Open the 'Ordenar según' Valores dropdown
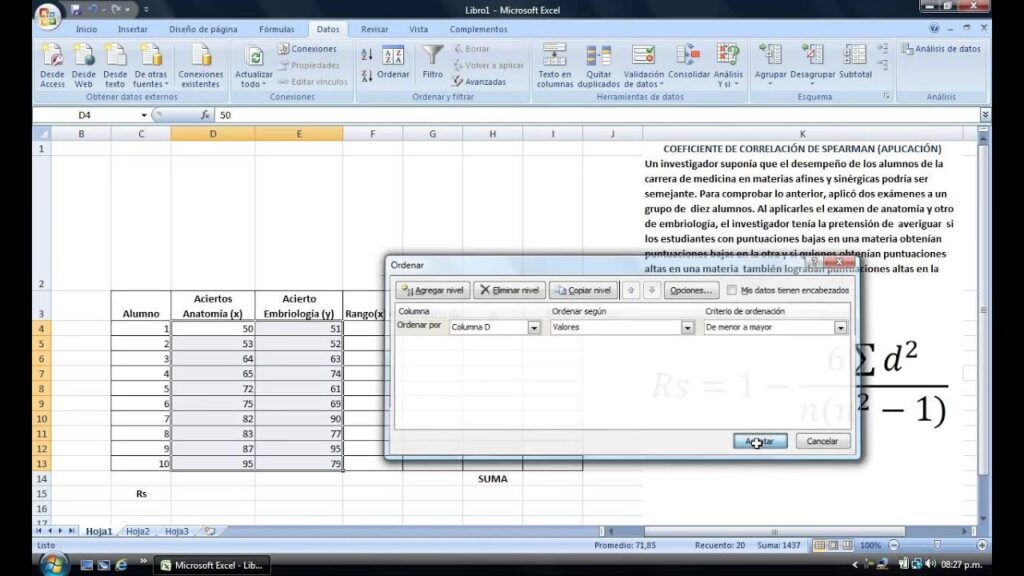 click(x=688, y=327)
